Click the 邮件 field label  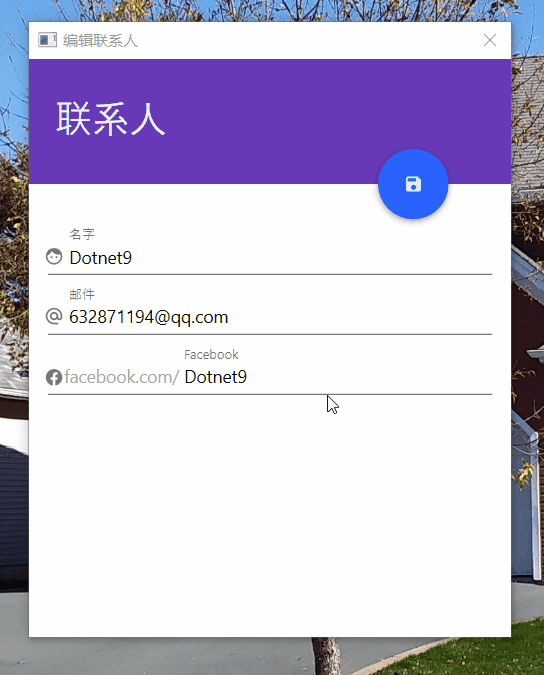[x=82, y=294]
